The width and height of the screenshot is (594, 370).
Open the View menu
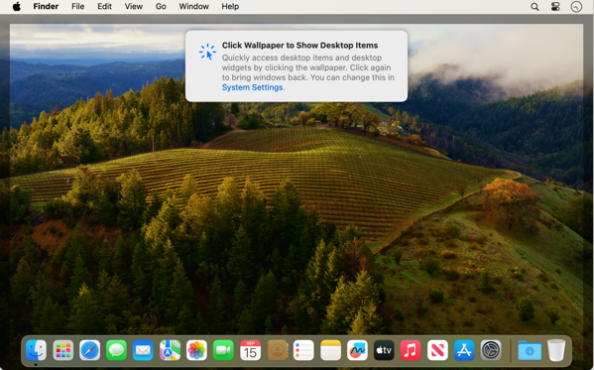tap(134, 6)
